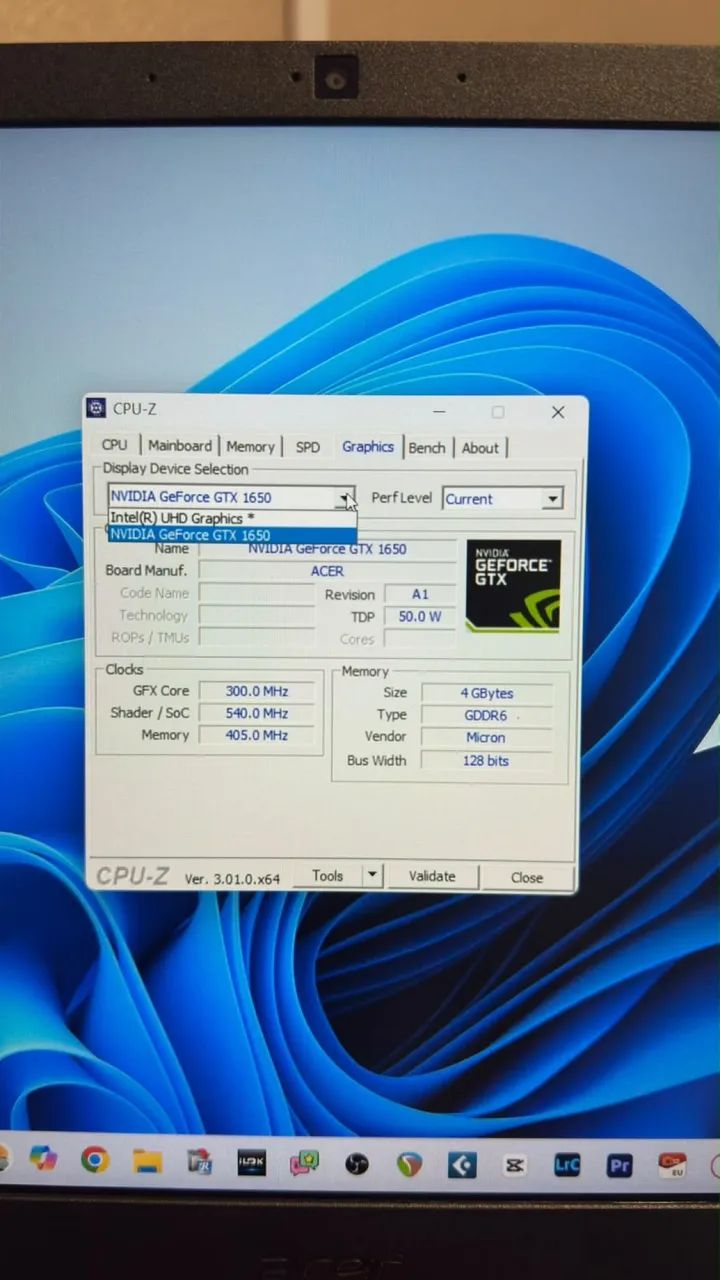Open Lightroom Classic (LrC) from taskbar
This screenshot has width=720, height=1280.
567,1165
